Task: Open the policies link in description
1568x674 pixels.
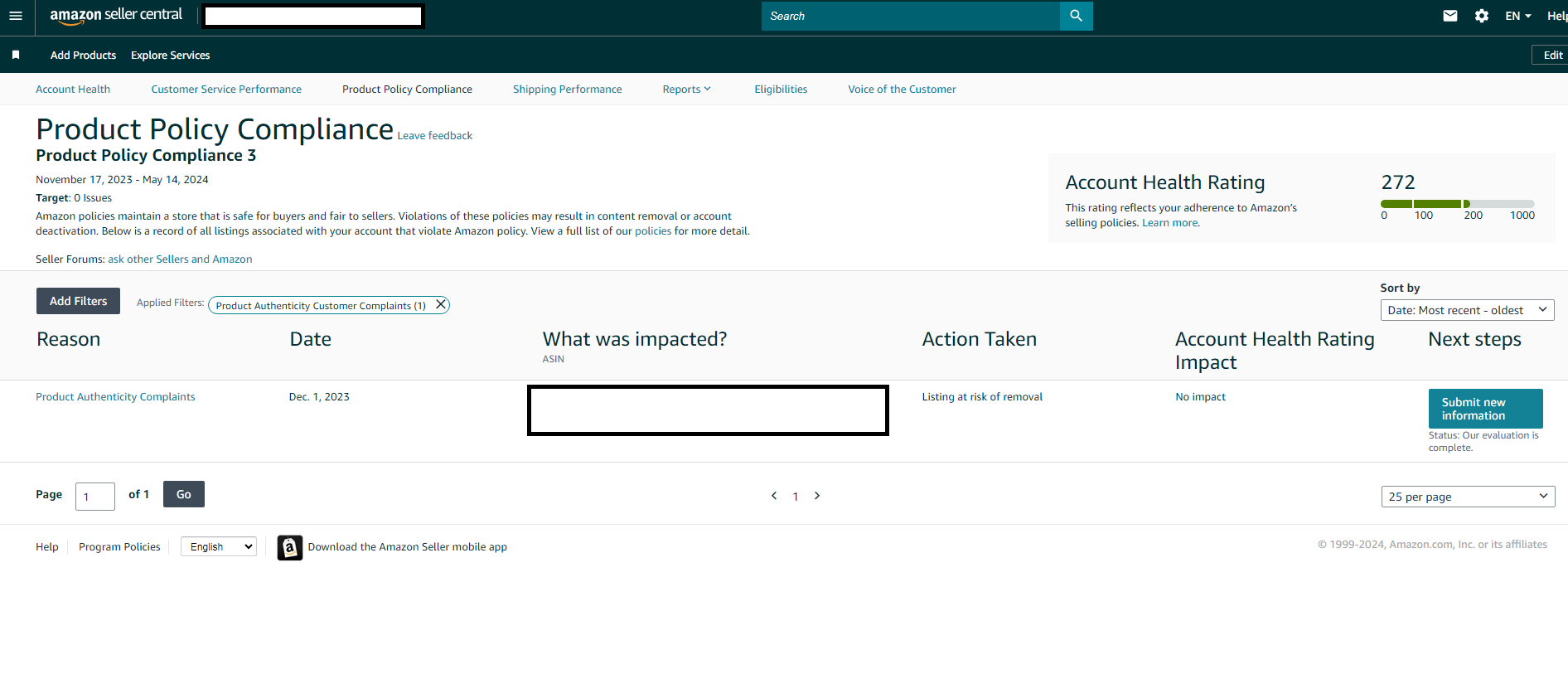Action: [x=653, y=231]
